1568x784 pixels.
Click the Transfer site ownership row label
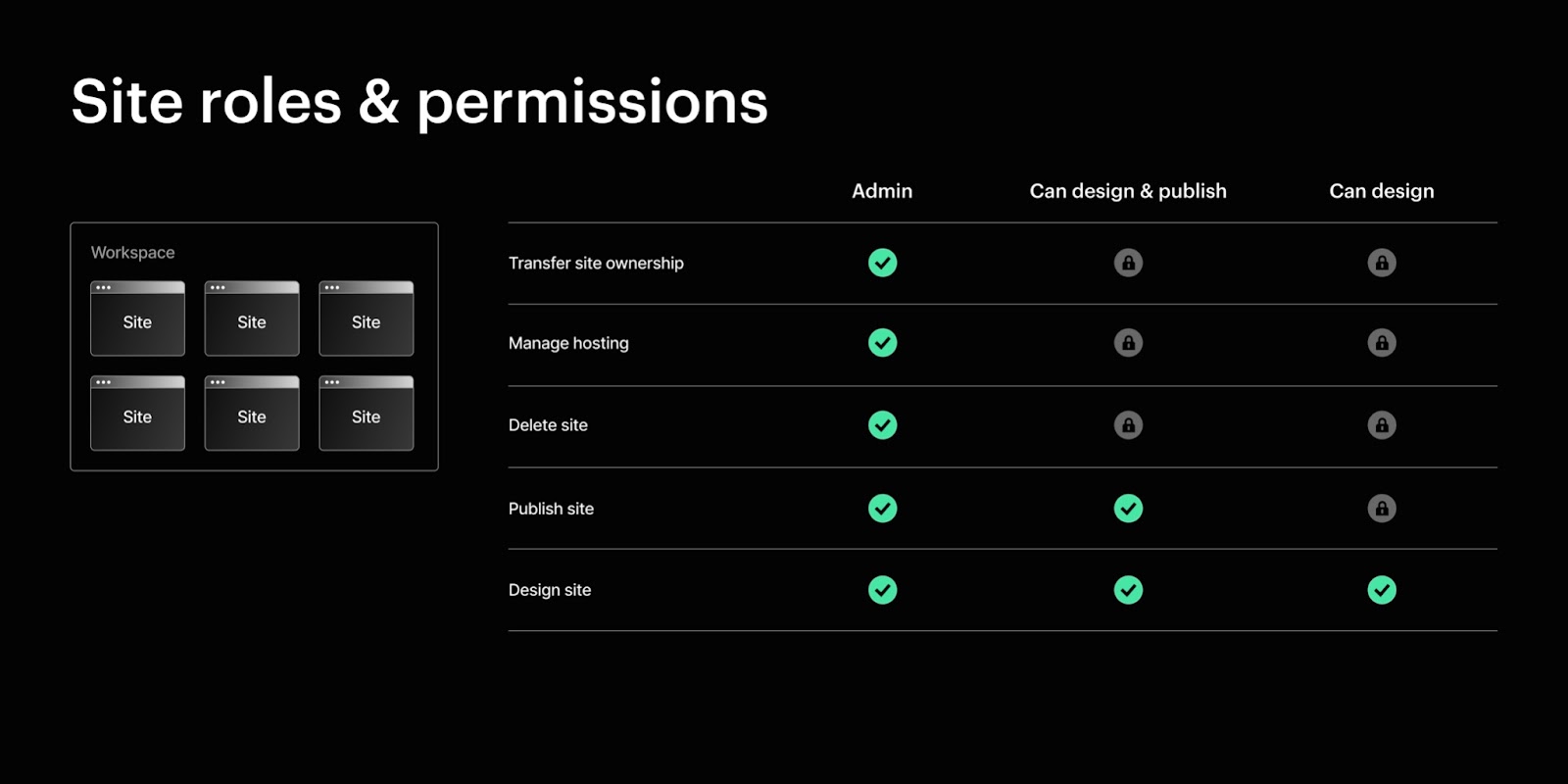coord(596,263)
